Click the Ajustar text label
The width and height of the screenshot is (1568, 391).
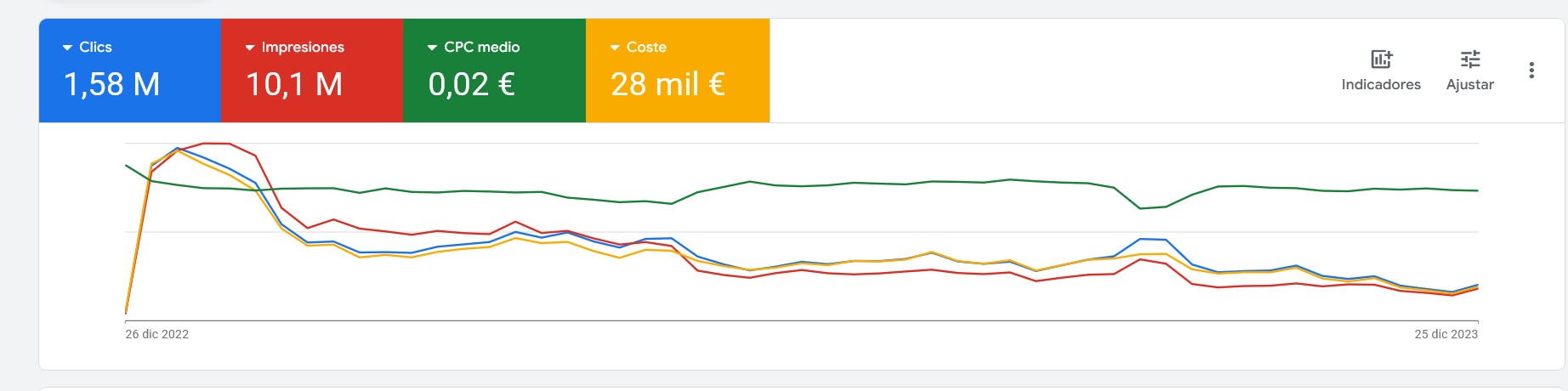[x=1470, y=84]
